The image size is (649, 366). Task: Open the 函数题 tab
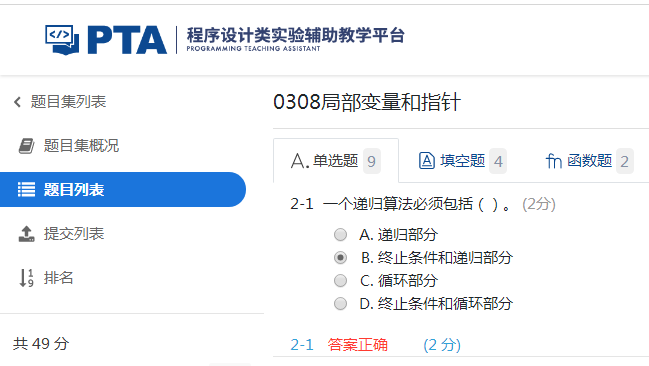tap(589, 161)
